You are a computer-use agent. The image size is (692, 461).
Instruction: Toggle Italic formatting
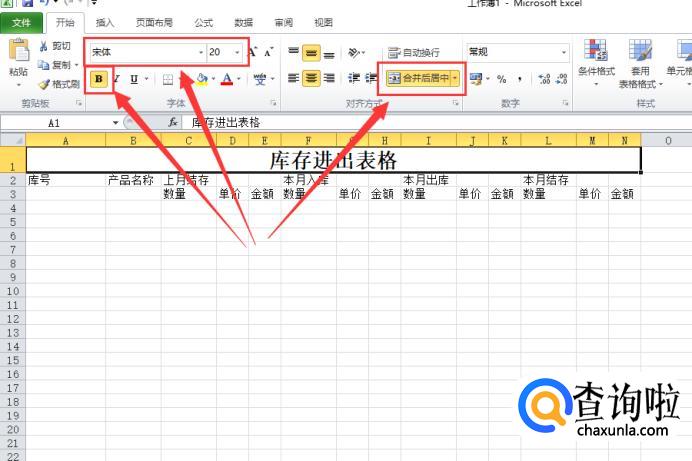pos(117,79)
